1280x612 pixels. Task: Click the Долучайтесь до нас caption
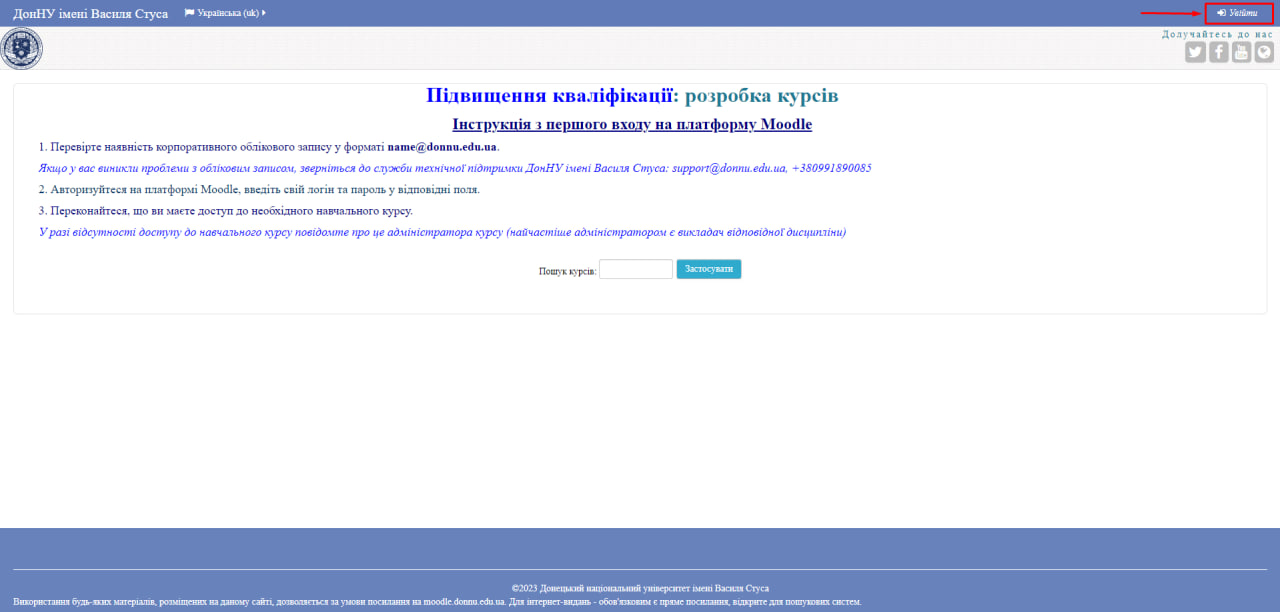(x=1217, y=34)
